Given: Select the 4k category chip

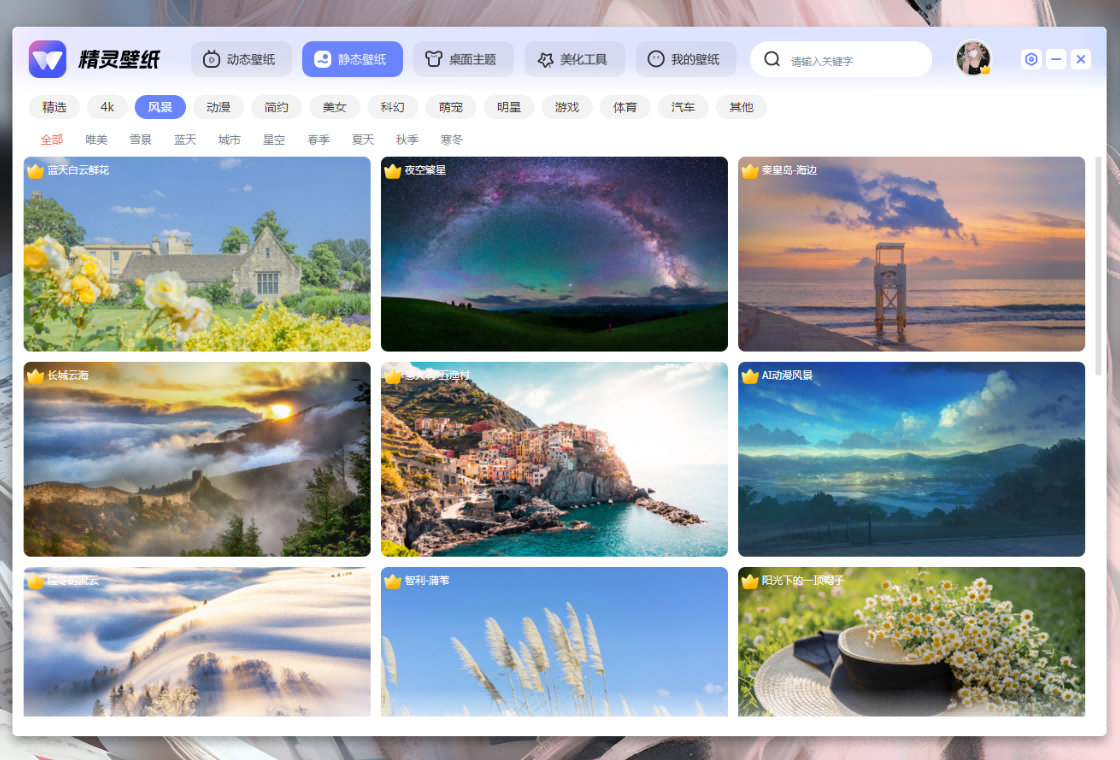Looking at the screenshot, I should (107, 107).
